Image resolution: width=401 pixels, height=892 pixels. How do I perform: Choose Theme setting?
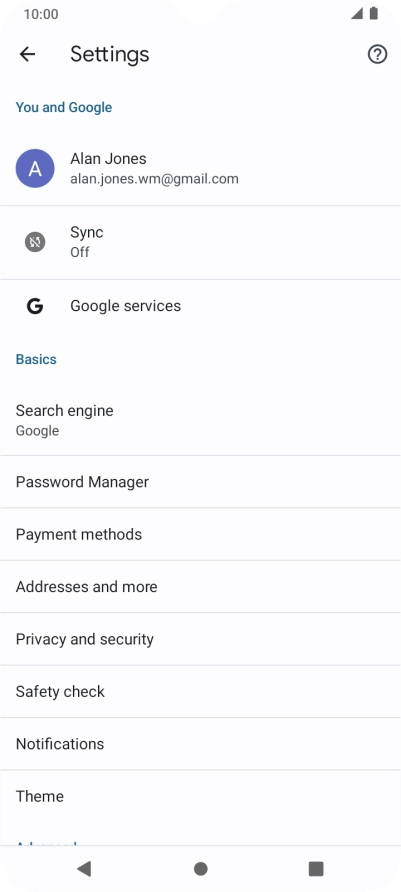pyautogui.click(x=200, y=796)
